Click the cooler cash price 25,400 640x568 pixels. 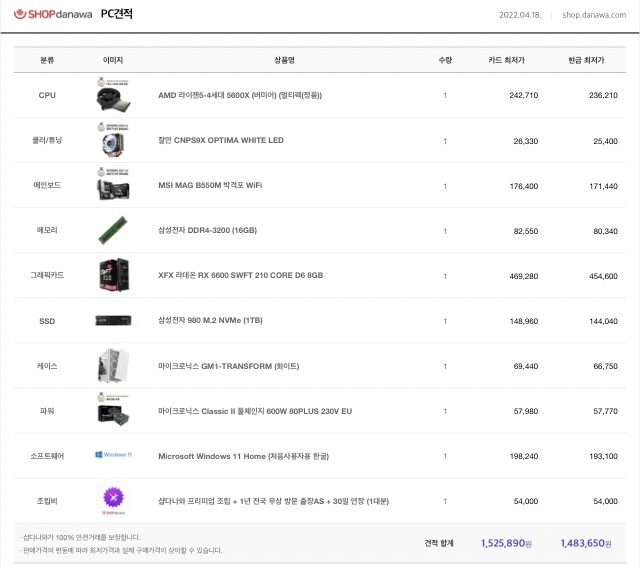coord(605,141)
